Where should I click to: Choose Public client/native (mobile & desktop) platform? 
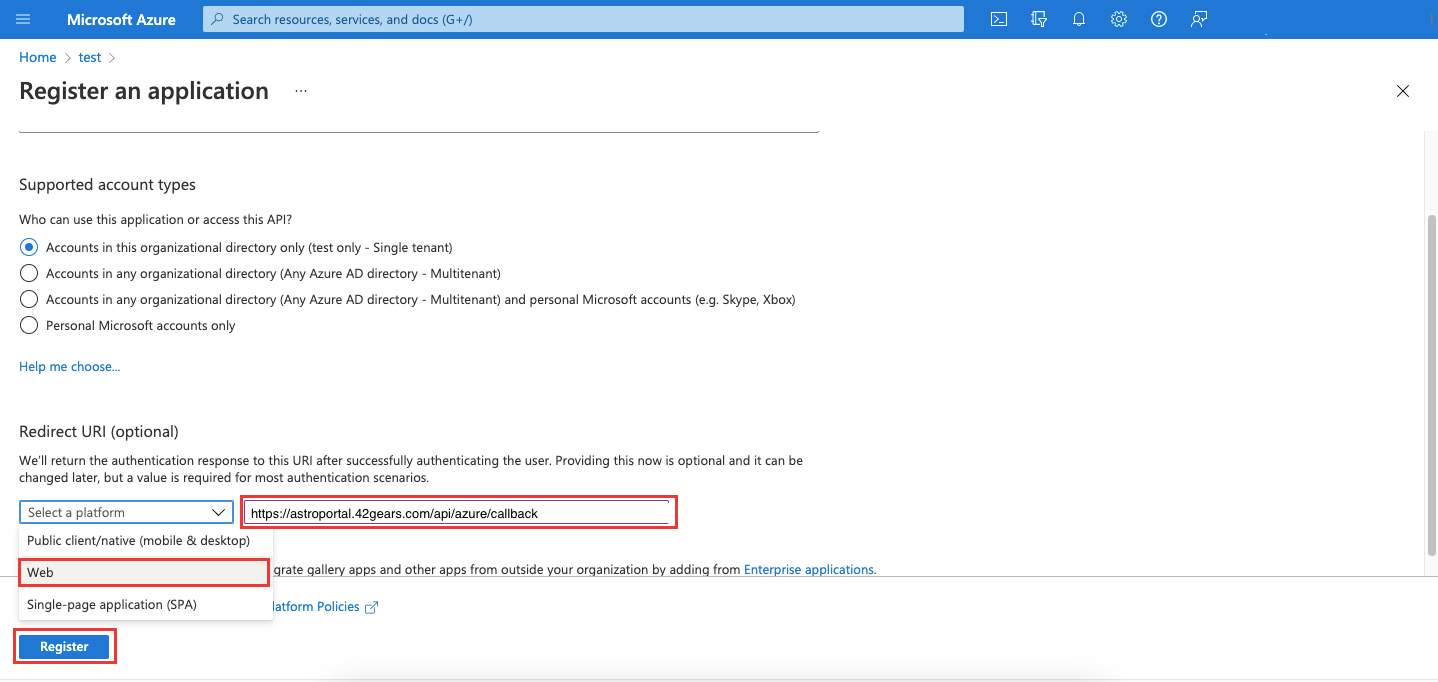tap(146, 540)
